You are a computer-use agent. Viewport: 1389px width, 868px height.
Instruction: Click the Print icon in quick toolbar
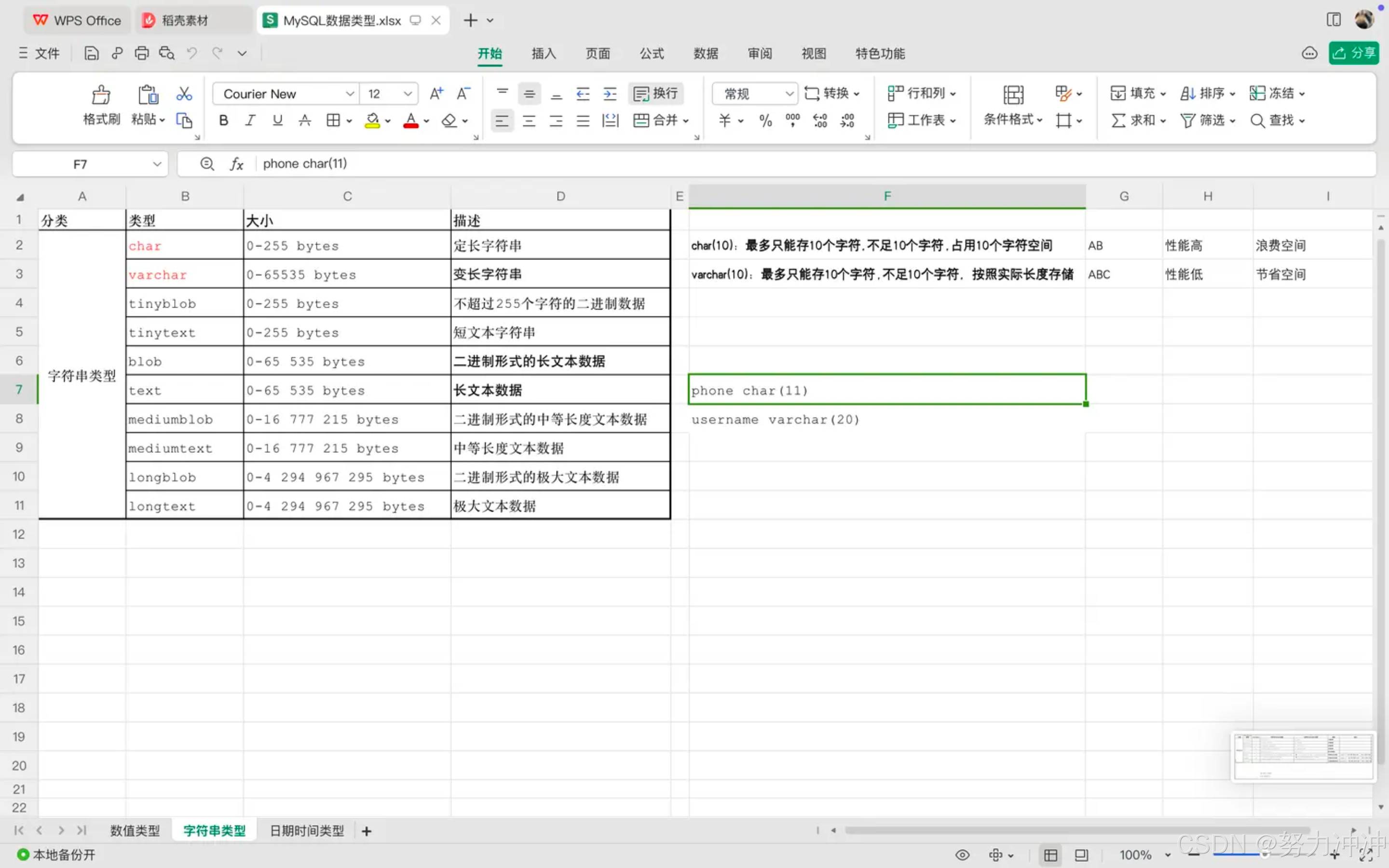141,54
